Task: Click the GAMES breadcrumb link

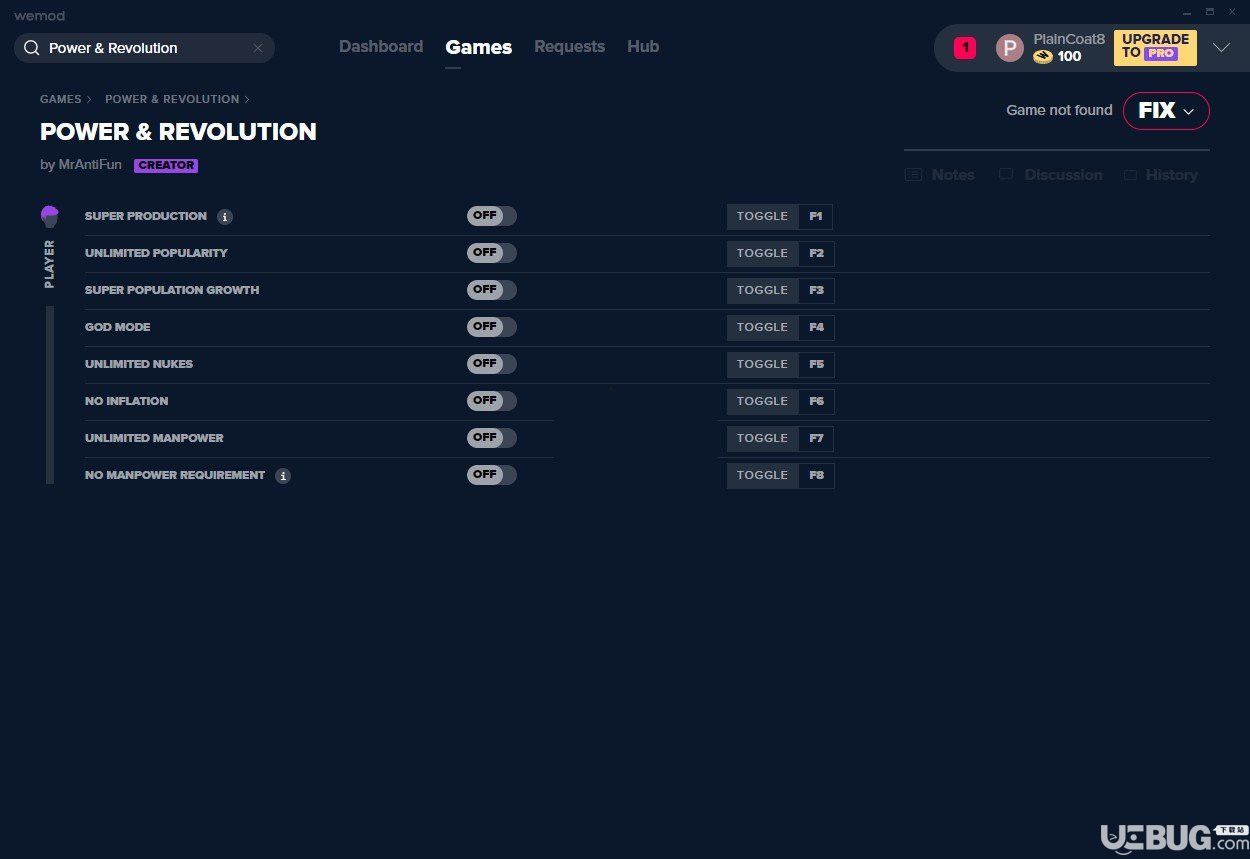Action: tap(61, 99)
